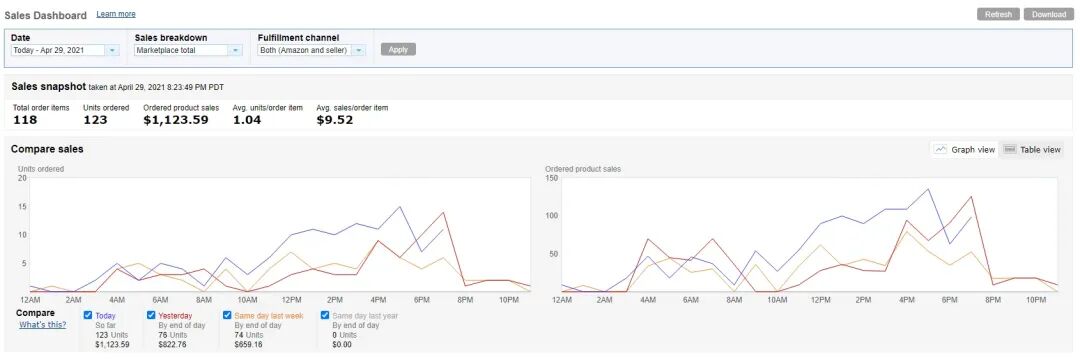Click the Apply button
This screenshot has width=1080, height=360.
[398, 50]
